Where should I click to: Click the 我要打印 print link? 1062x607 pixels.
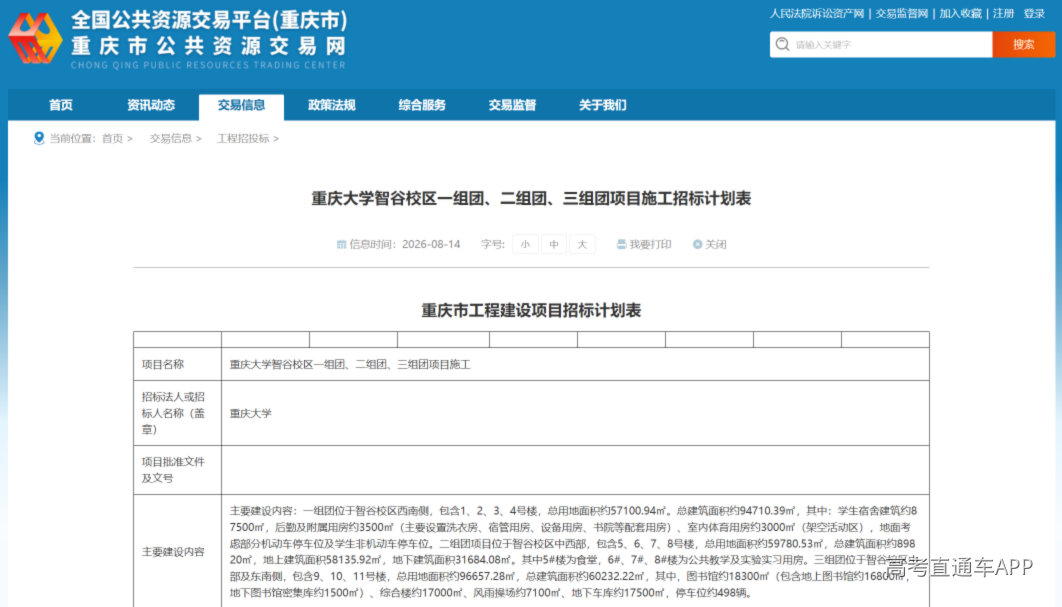650,245
